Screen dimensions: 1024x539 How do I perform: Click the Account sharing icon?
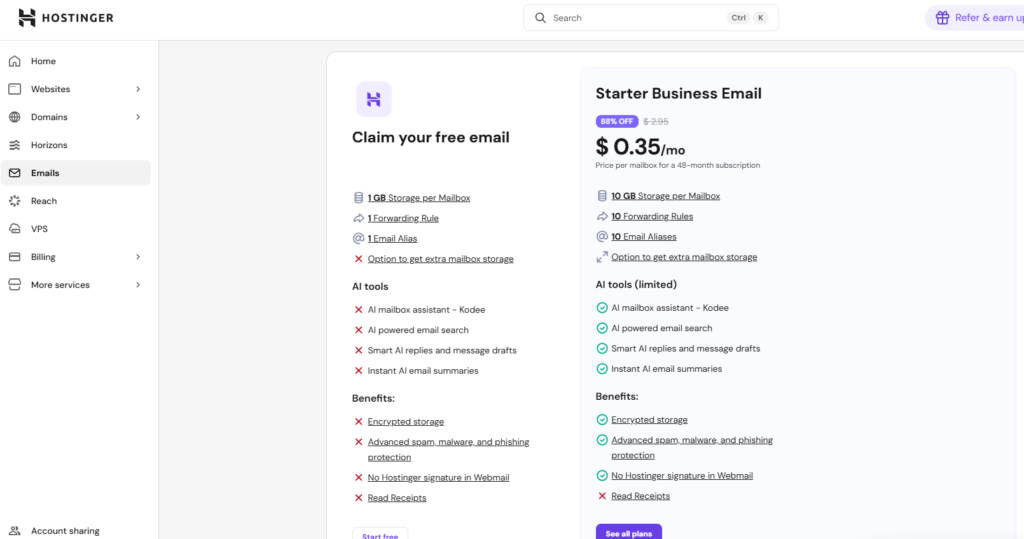coord(14,531)
